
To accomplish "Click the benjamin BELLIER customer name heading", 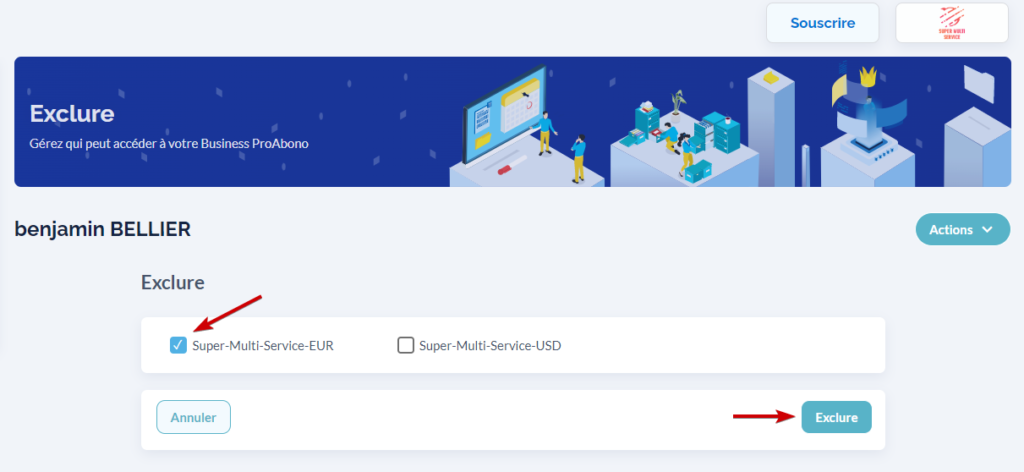I will (x=103, y=229).
